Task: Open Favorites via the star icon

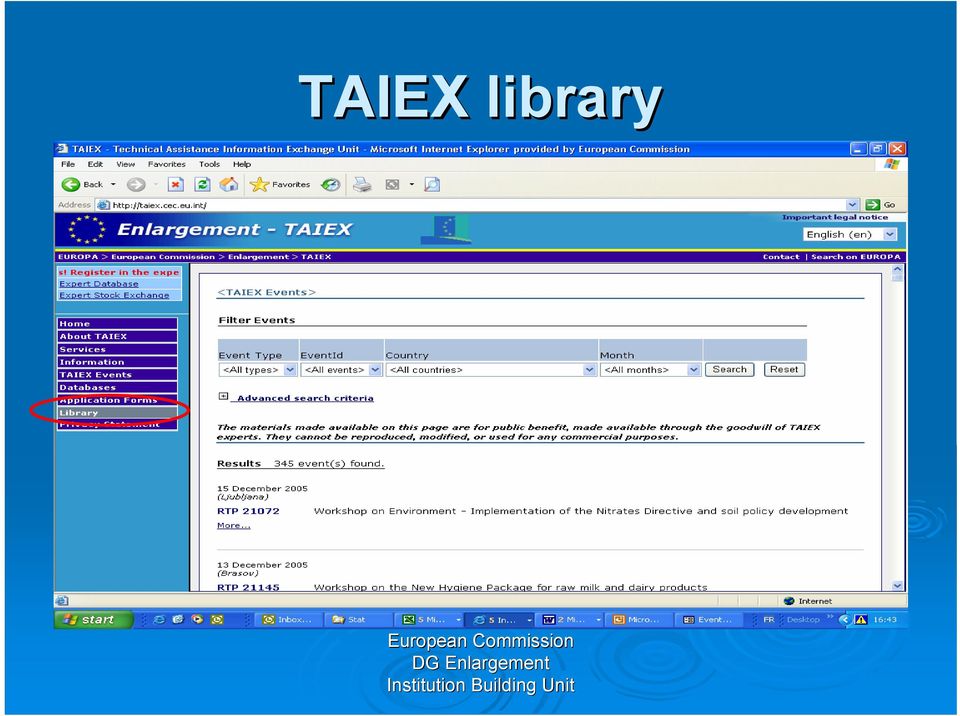Action: (259, 184)
